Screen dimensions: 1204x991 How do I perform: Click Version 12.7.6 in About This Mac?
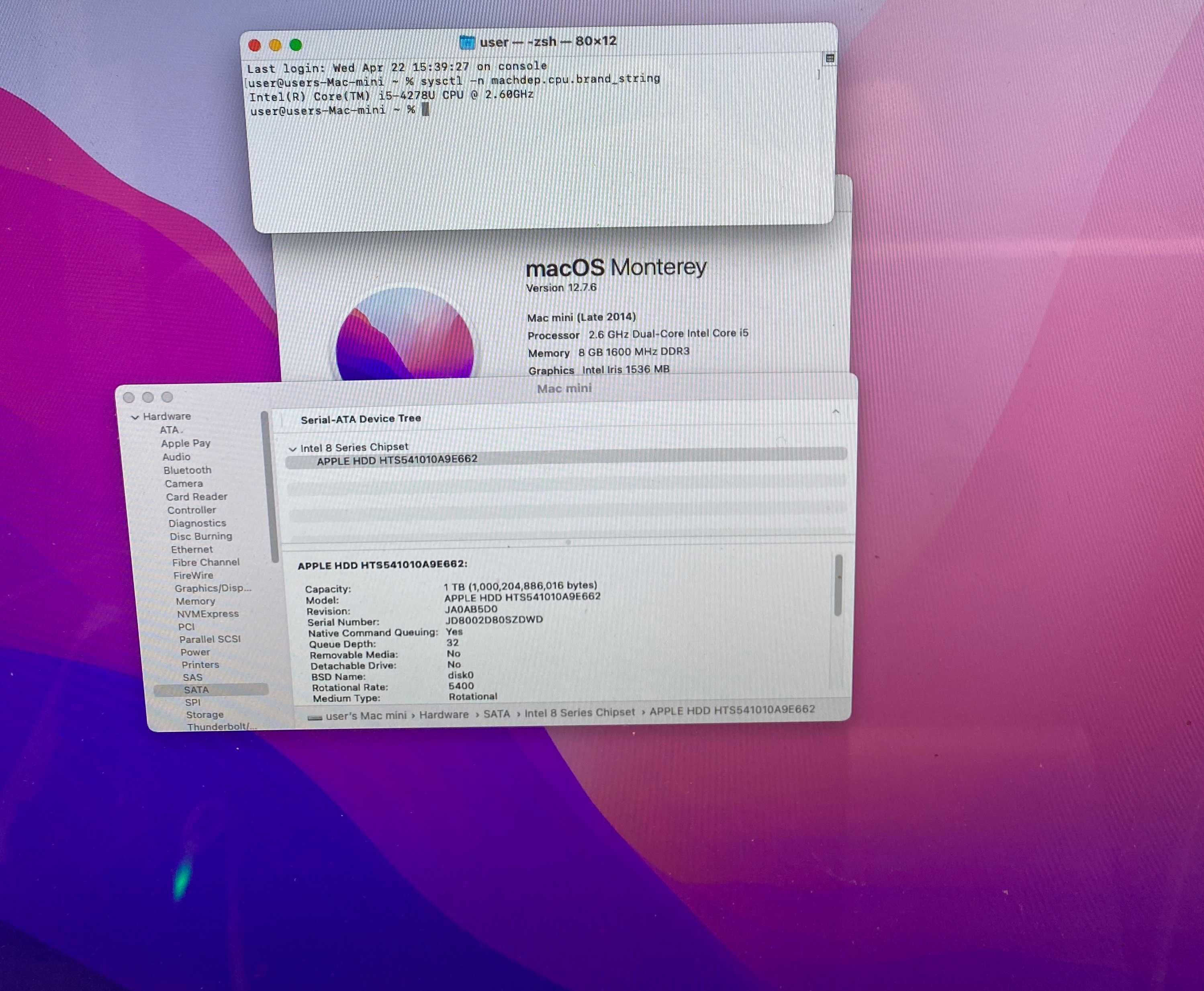(x=562, y=288)
